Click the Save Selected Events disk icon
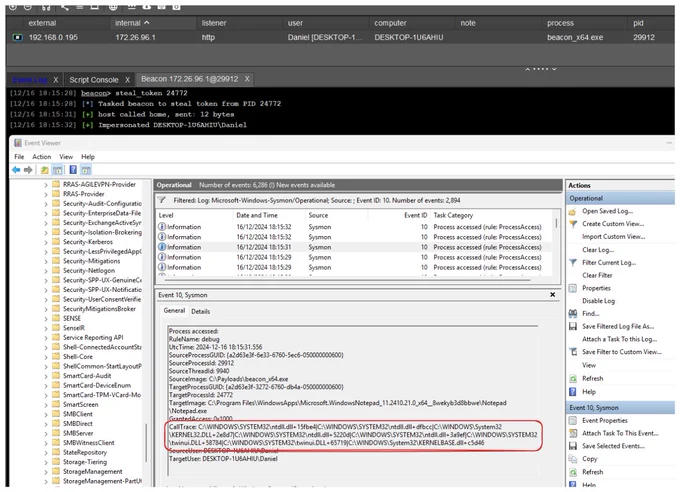This screenshot has height=492, width=680. (572, 446)
